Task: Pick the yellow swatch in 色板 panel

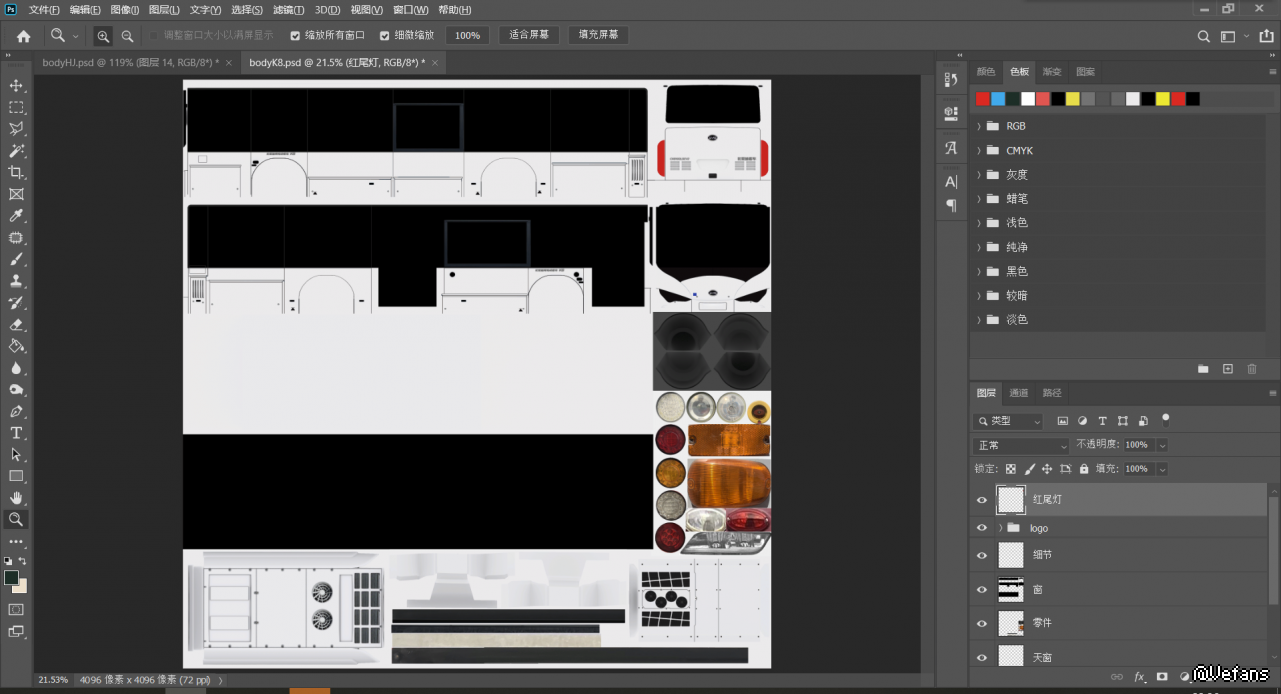Action: (x=1073, y=99)
